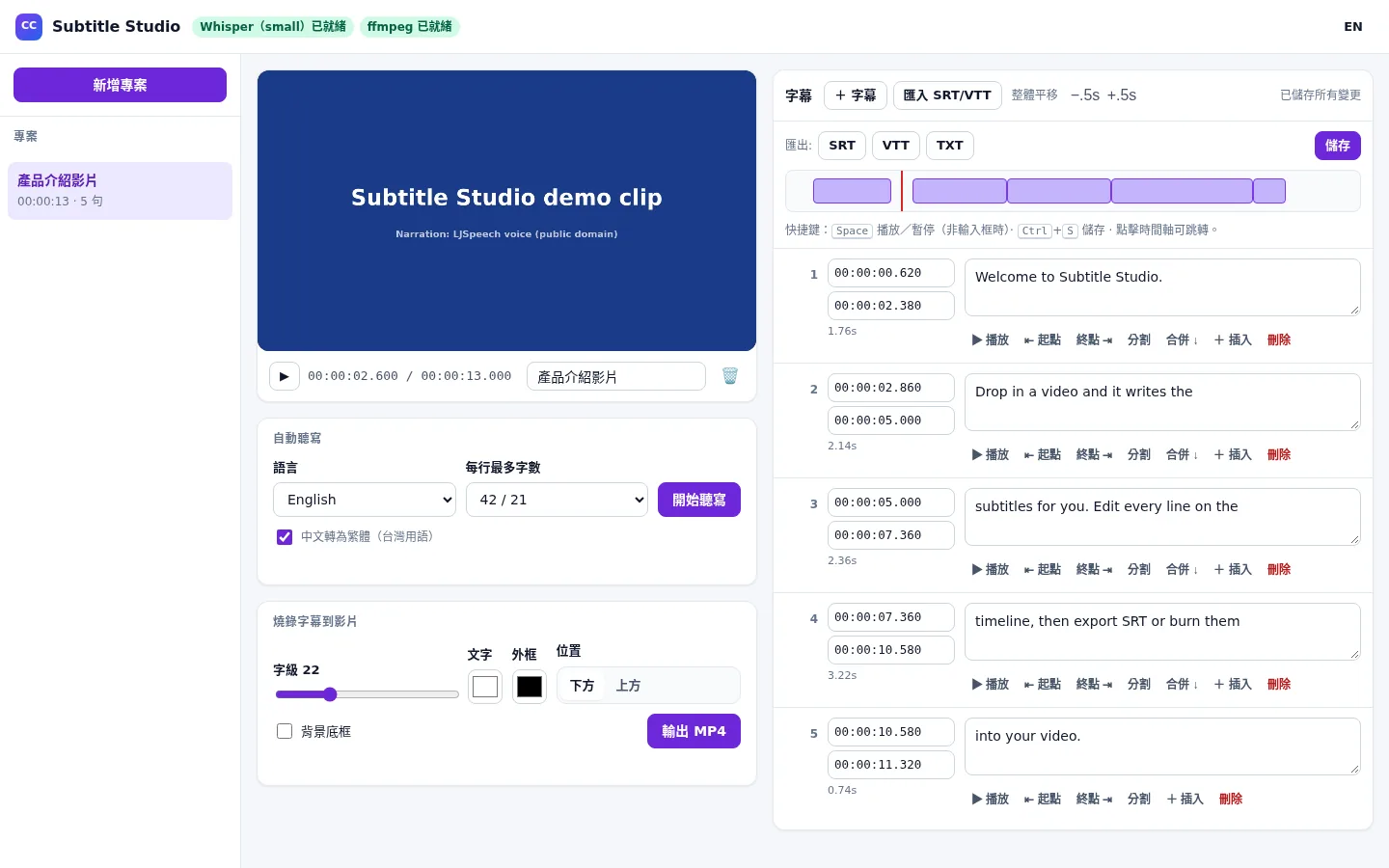Click the purple 儲存 save button
1389x868 pixels.
(x=1338, y=146)
